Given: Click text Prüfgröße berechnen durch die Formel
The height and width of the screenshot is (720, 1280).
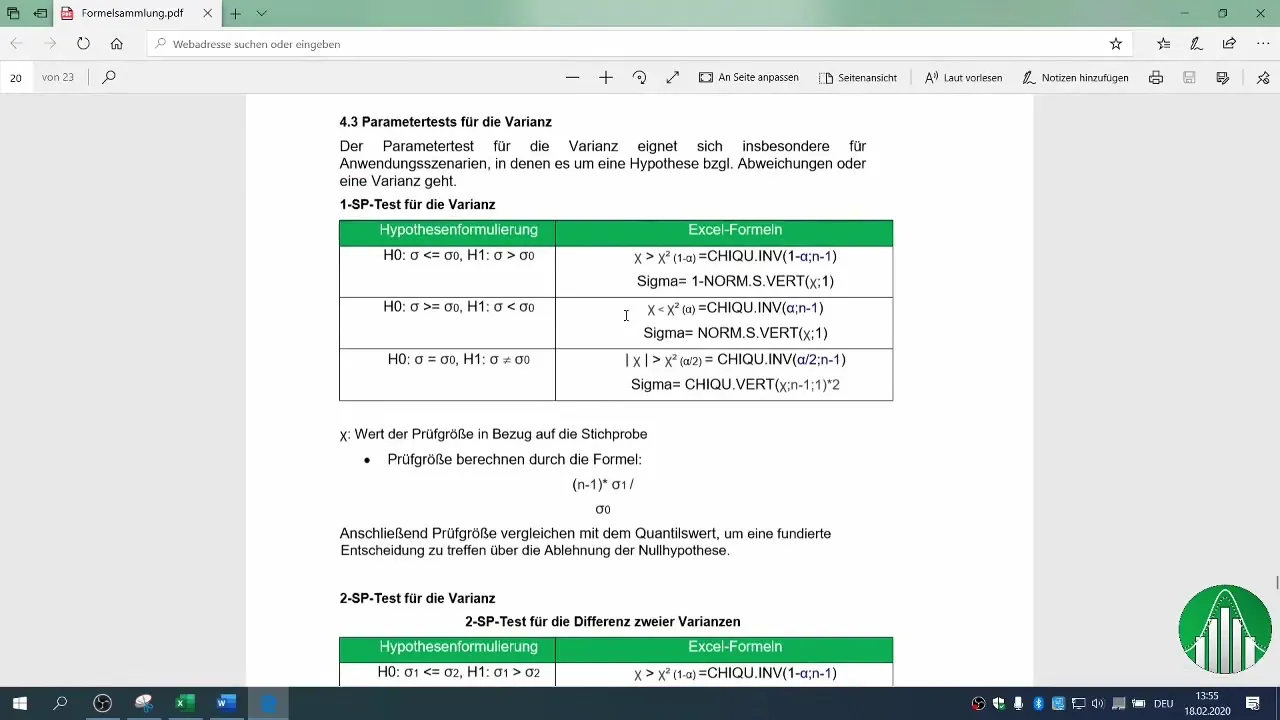Looking at the screenshot, I should (514, 460).
